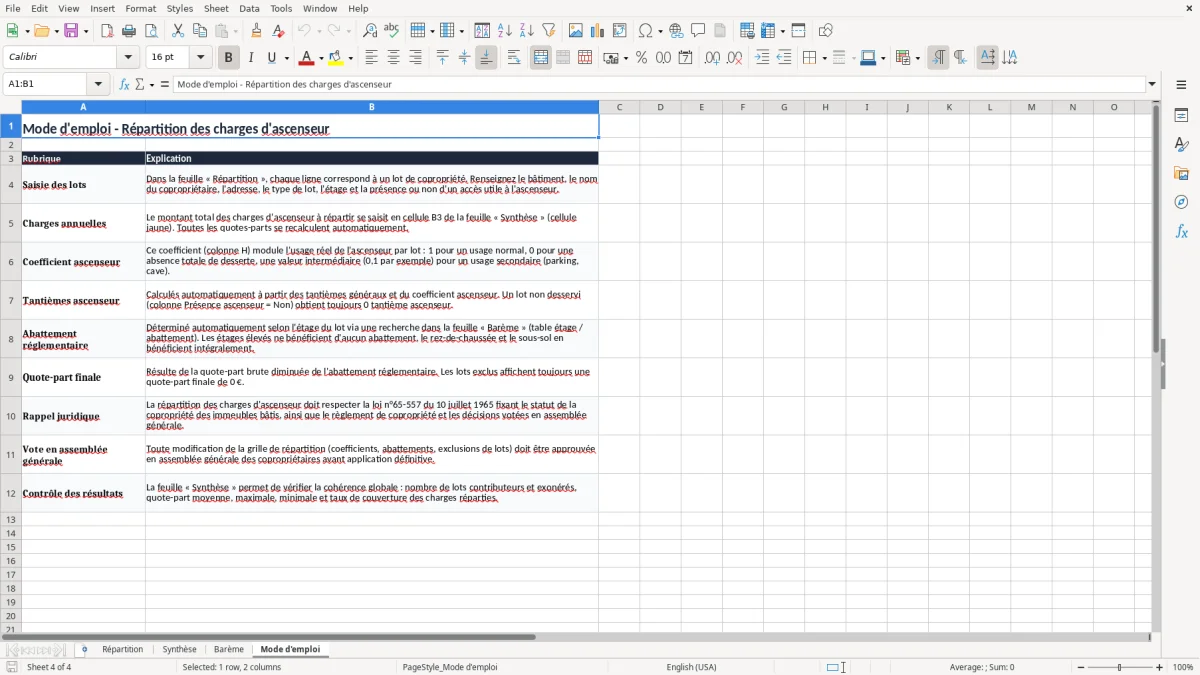Open the Open-file dropdown arrow
Screen dimensions: 1200x675
[x=55, y=31]
